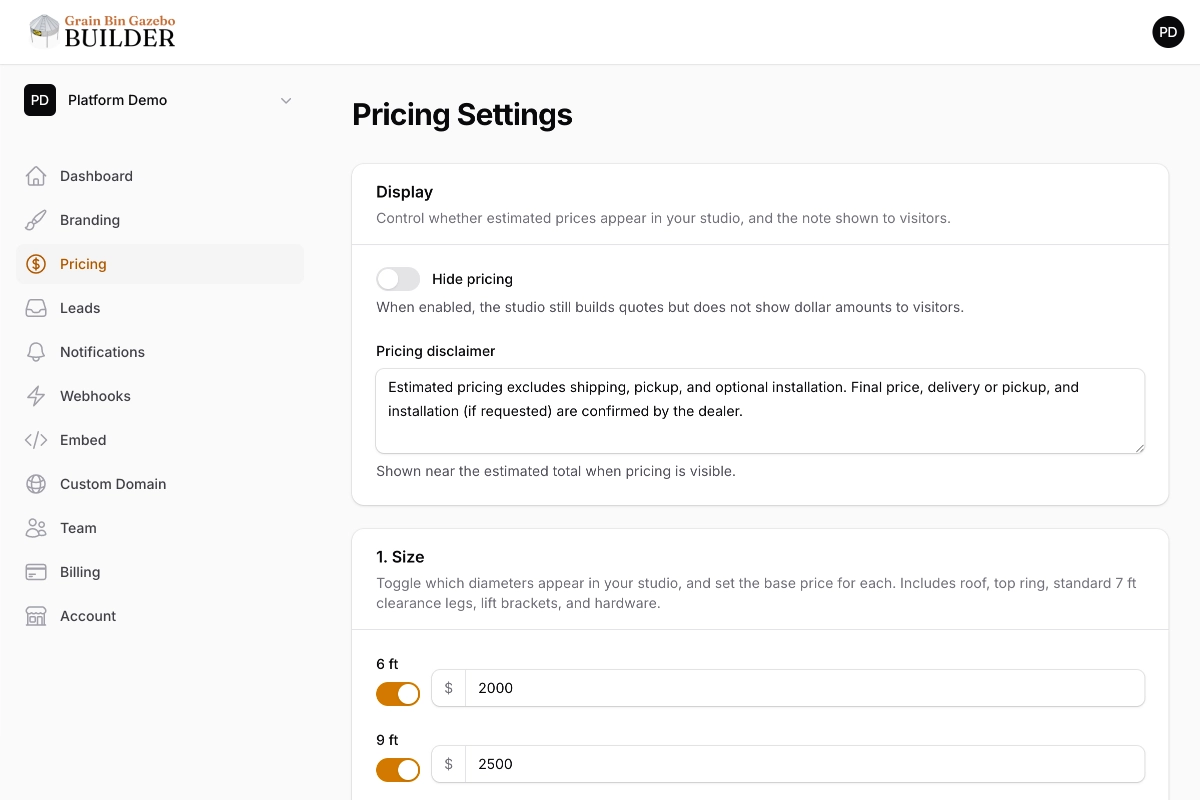Open the Account menu label
1200x800 pixels.
(88, 616)
